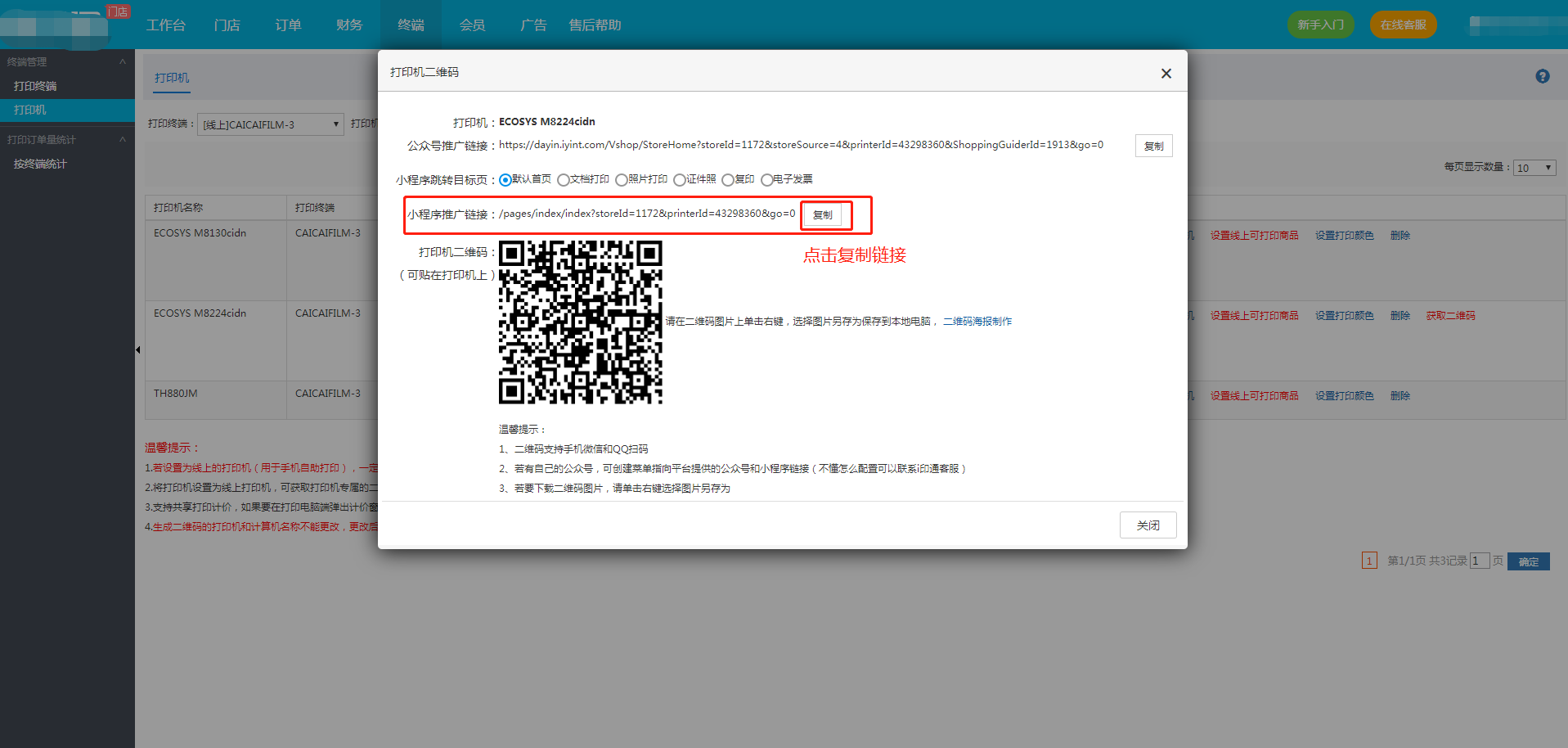Open the 终端 top menu
The width and height of the screenshot is (1568, 748).
[411, 25]
